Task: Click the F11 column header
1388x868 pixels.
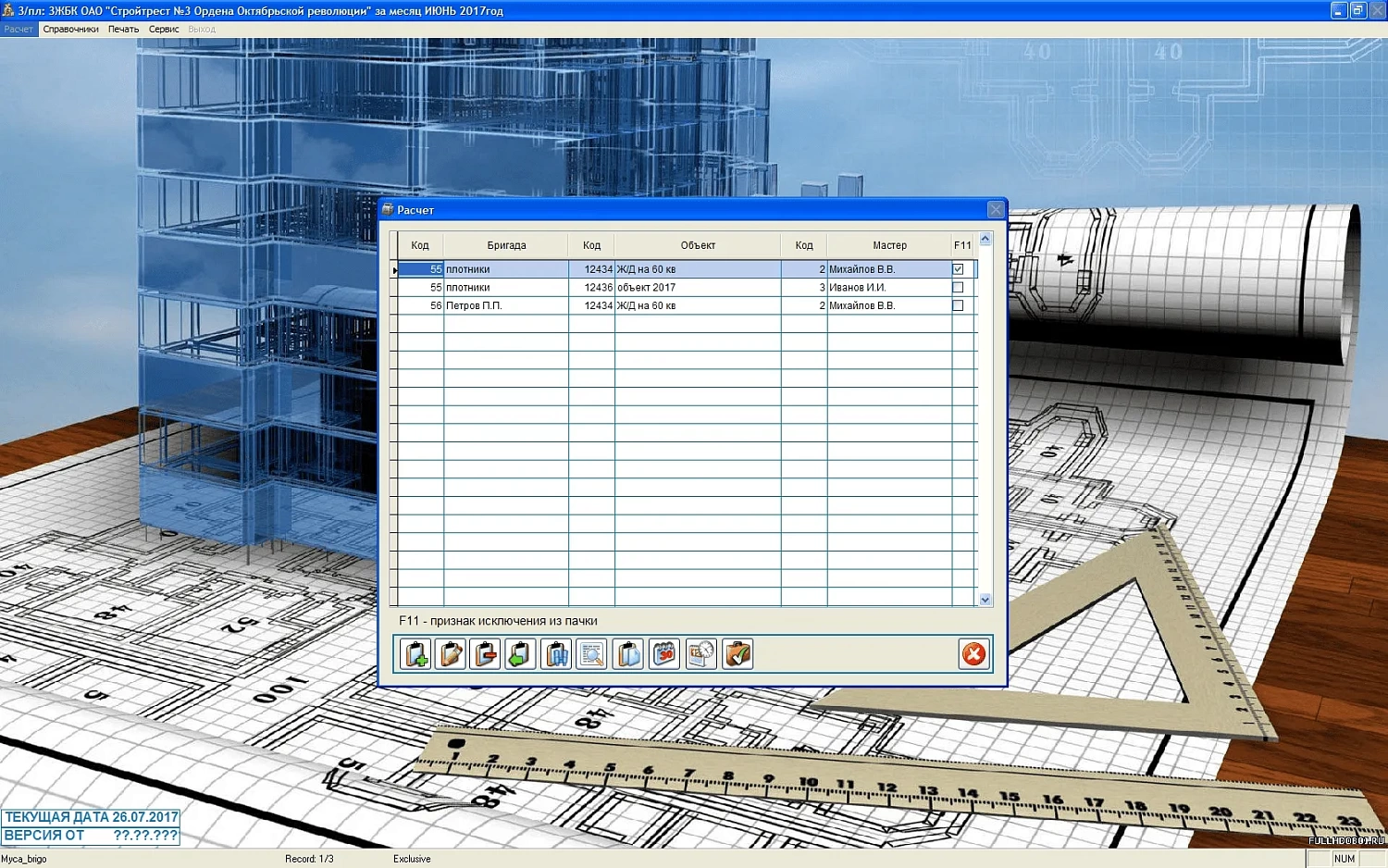Action: (x=962, y=245)
